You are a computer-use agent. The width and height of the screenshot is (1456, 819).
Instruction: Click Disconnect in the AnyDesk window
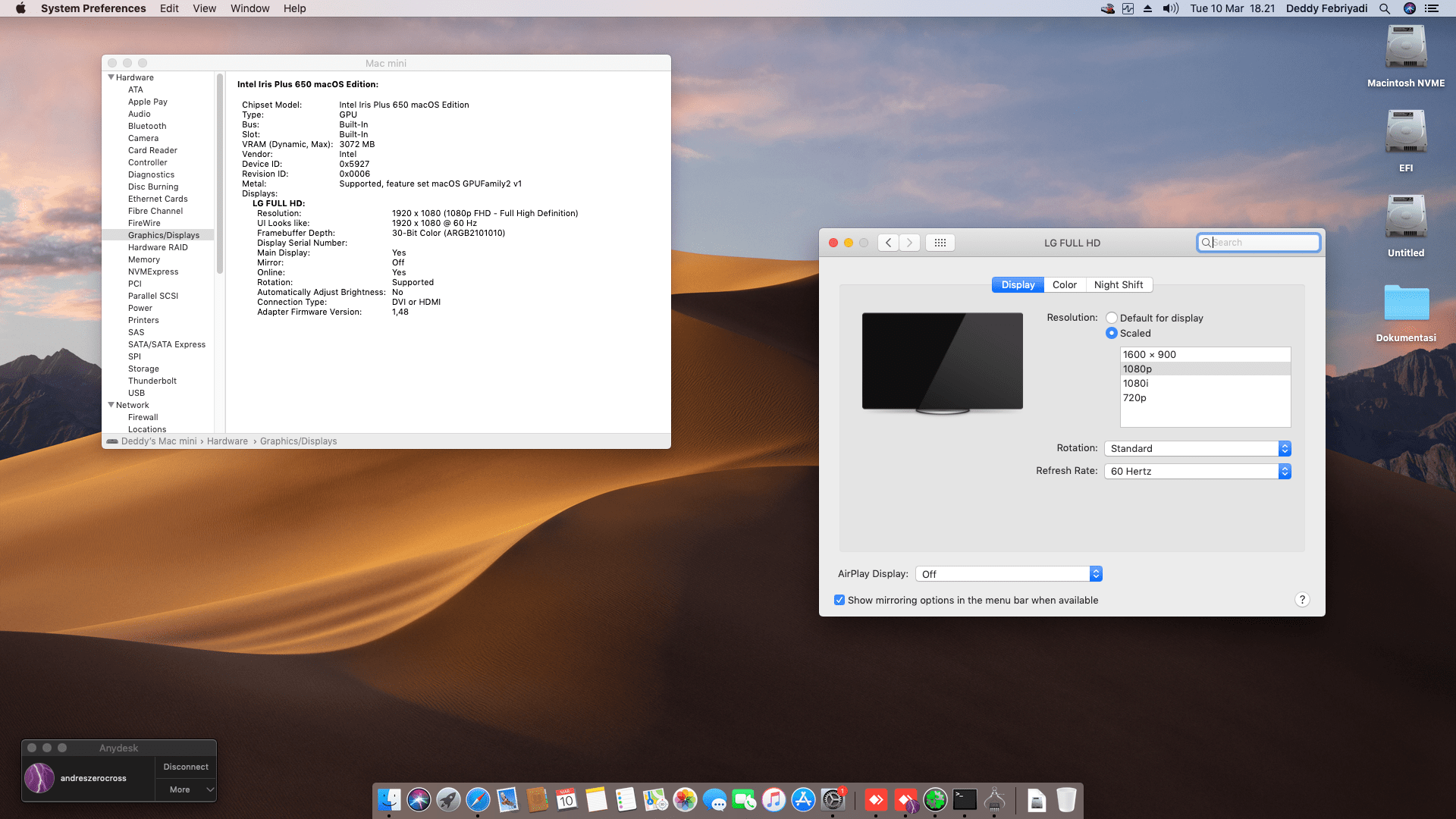point(186,767)
